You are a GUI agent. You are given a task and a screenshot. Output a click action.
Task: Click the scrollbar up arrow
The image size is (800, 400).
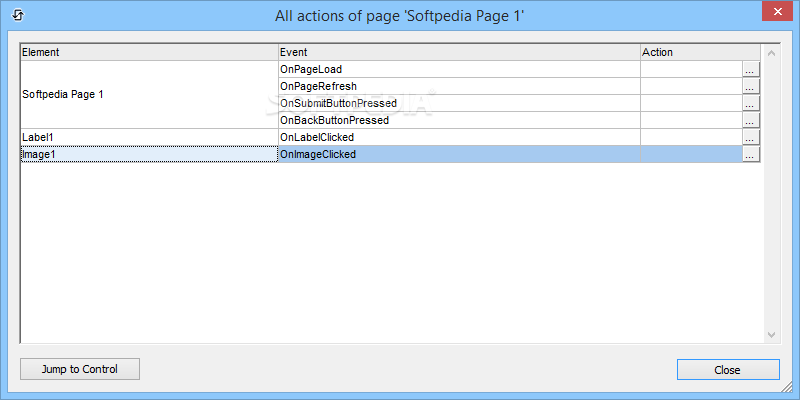771,53
